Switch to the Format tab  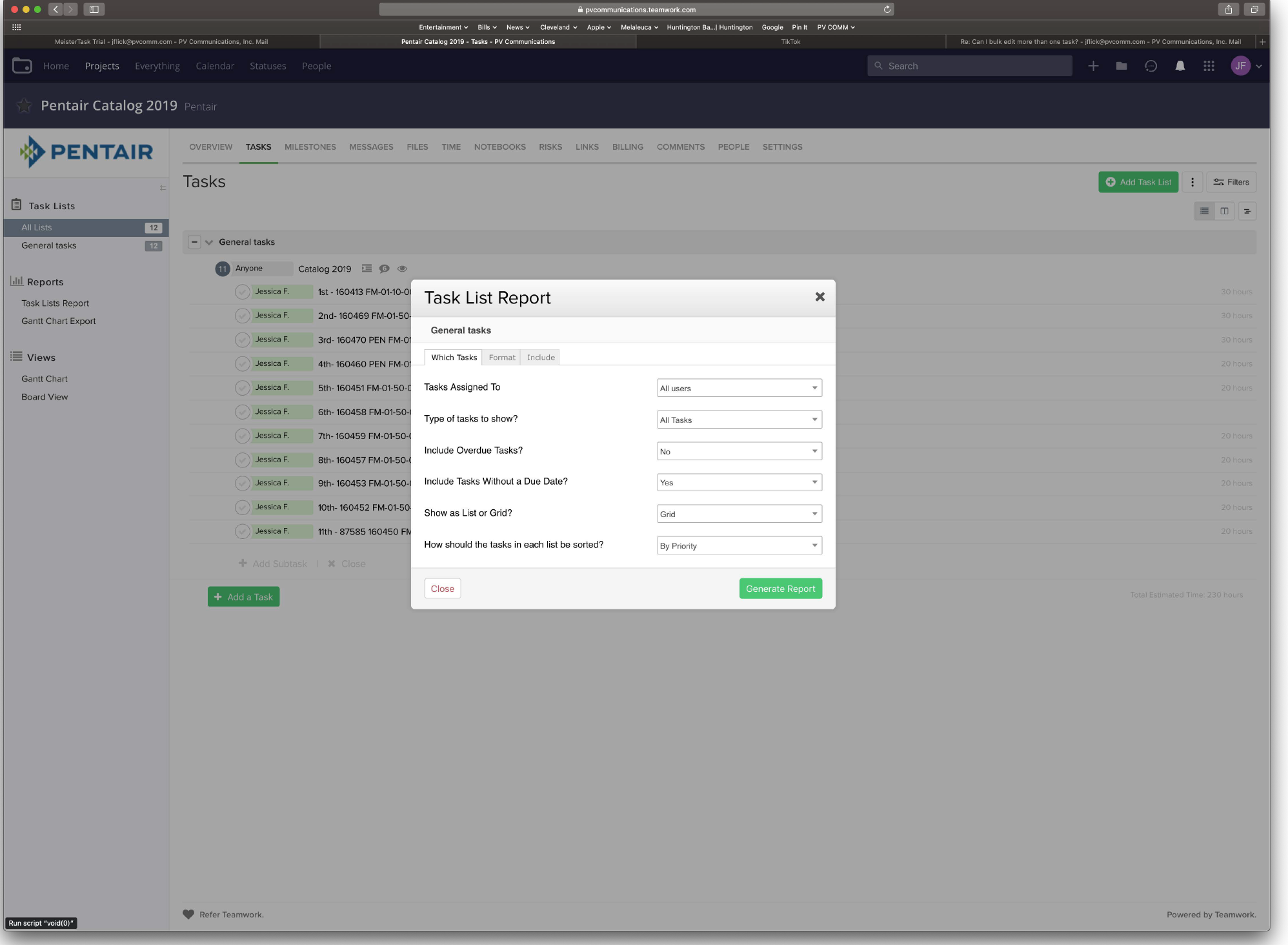pyautogui.click(x=501, y=358)
